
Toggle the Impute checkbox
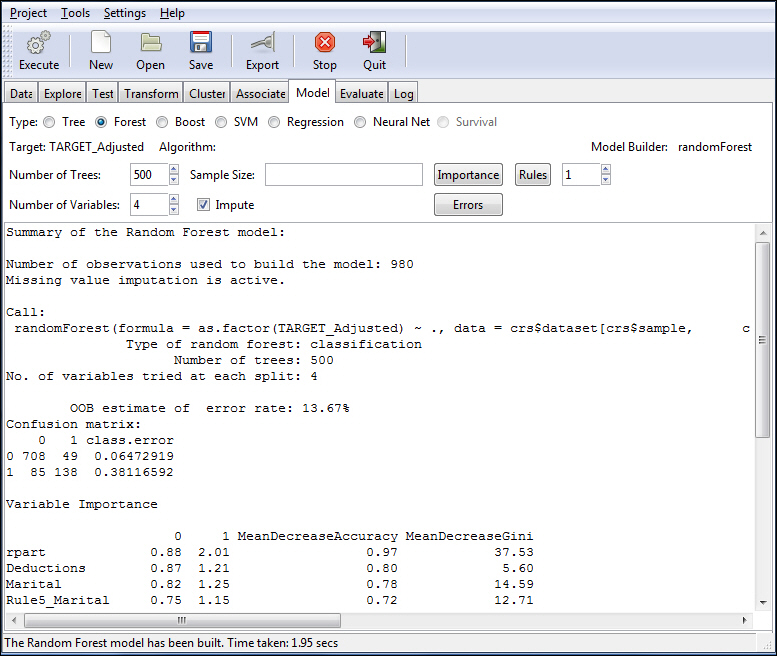[x=203, y=205]
